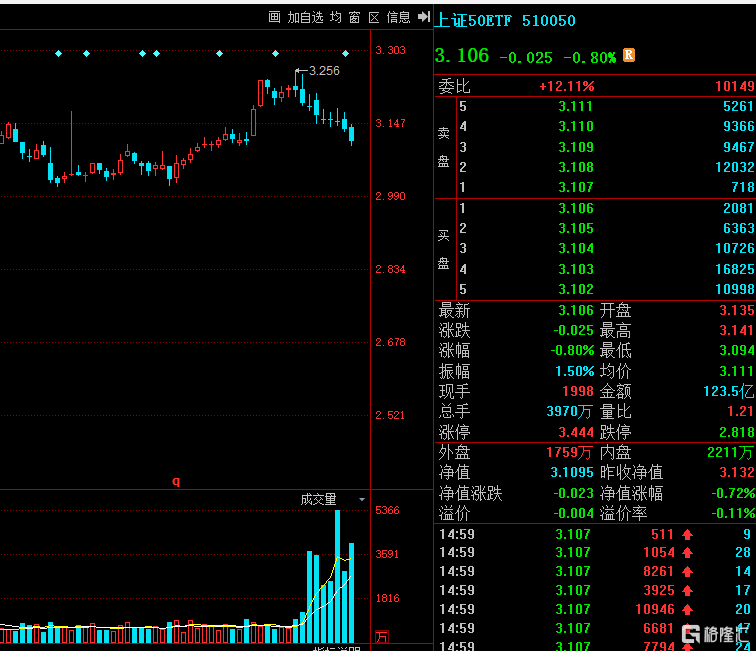
Task: Click buy level 4 price 3.103
Action: coord(576,270)
